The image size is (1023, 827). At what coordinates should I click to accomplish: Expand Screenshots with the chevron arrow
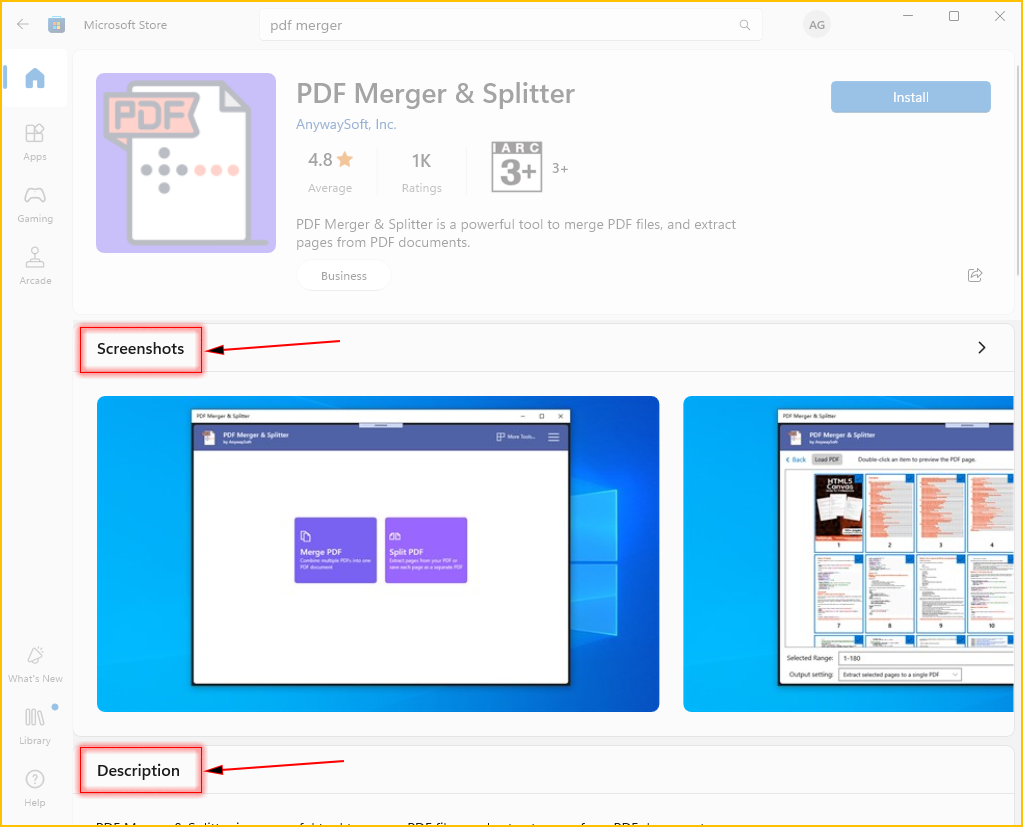[x=981, y=348]
